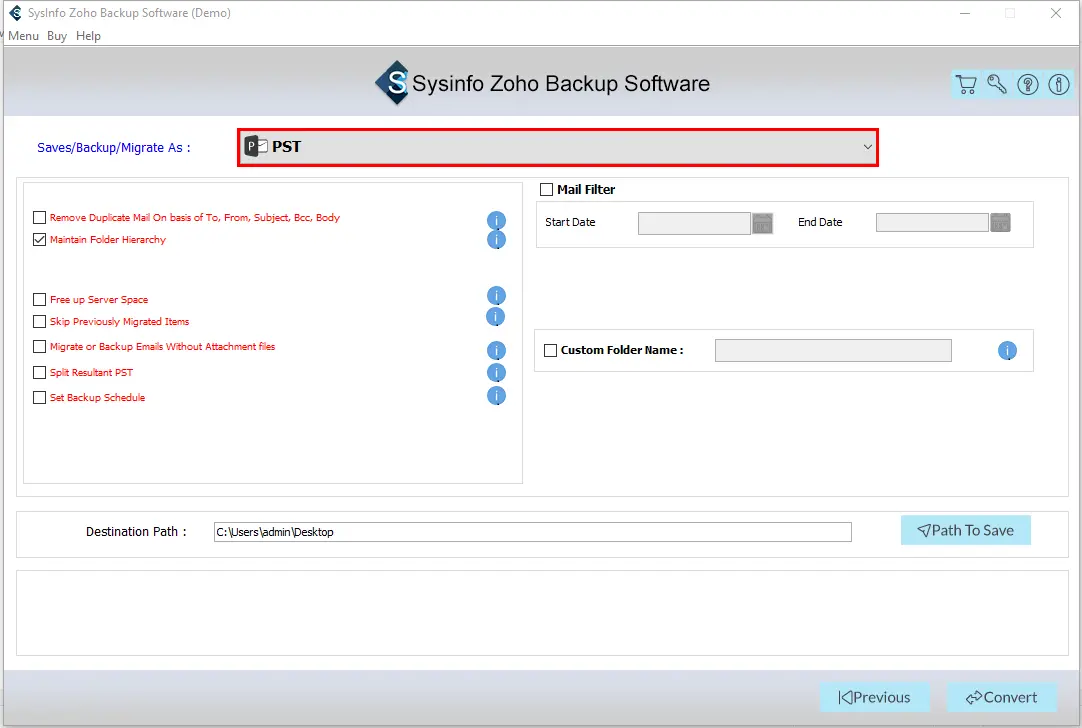Enable the Mail Filter checkbox
This screenshot has height=728, width=1082.
click(x=547, y=189)
